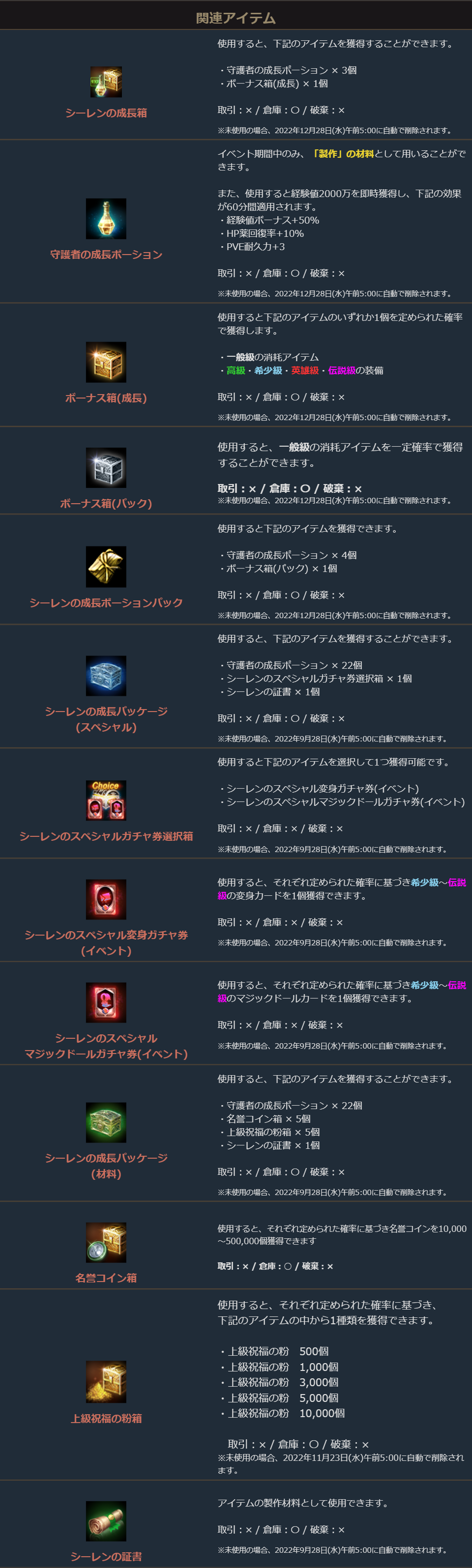Click the シーレンの成長箱 item name

[106, 113]
